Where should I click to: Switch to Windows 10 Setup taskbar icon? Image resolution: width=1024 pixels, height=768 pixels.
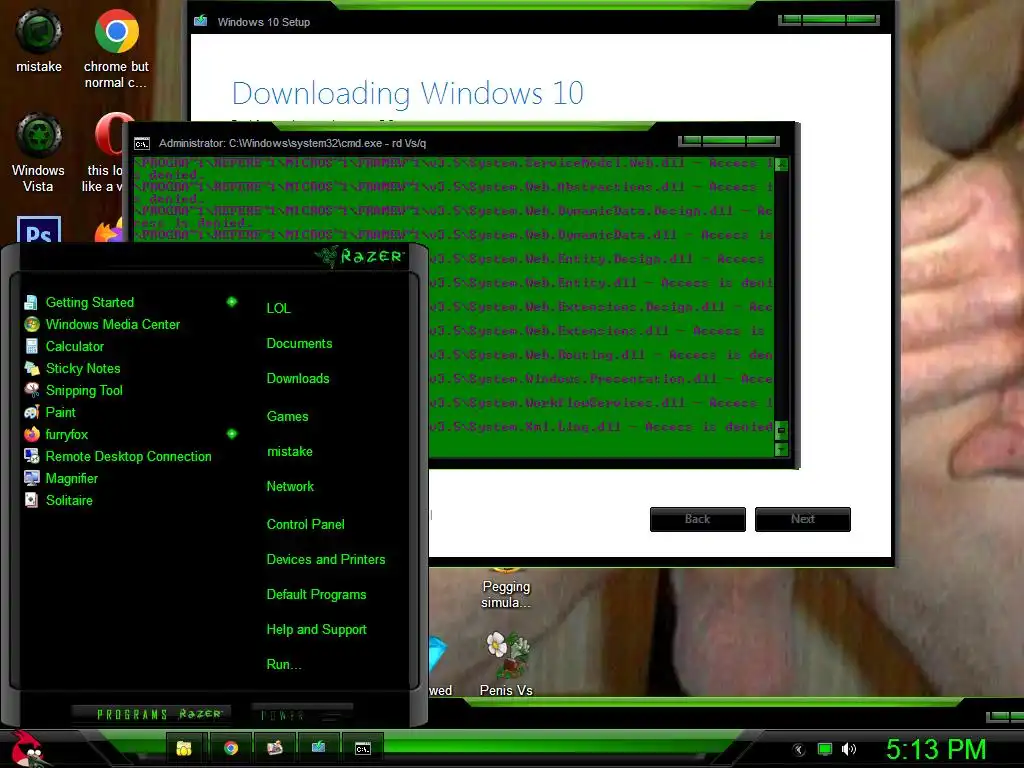(x=319, y=748)
